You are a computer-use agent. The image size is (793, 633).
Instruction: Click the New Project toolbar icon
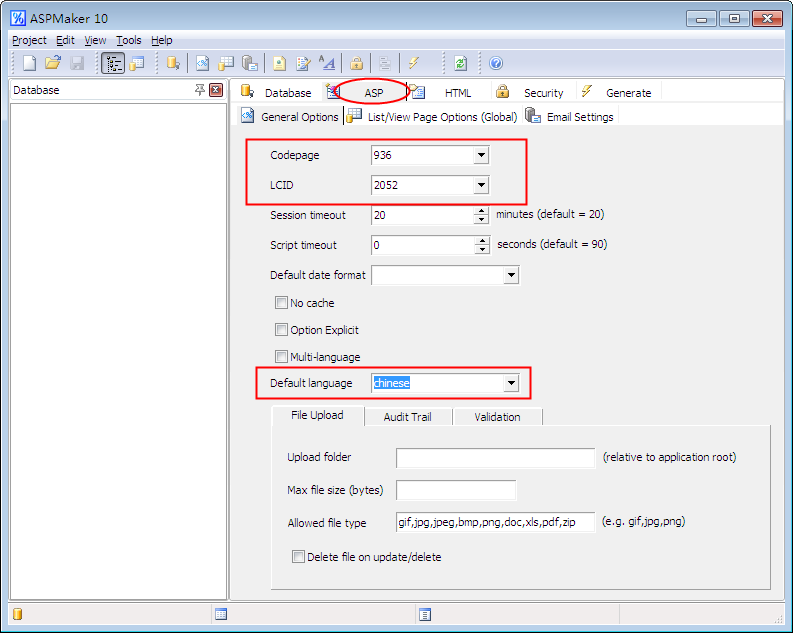pos(29,63)
